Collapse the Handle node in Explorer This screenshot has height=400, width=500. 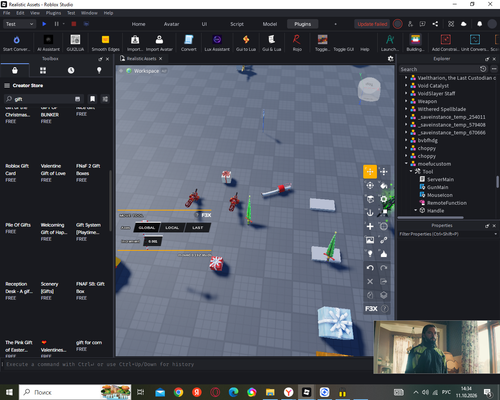click(416, 210)
